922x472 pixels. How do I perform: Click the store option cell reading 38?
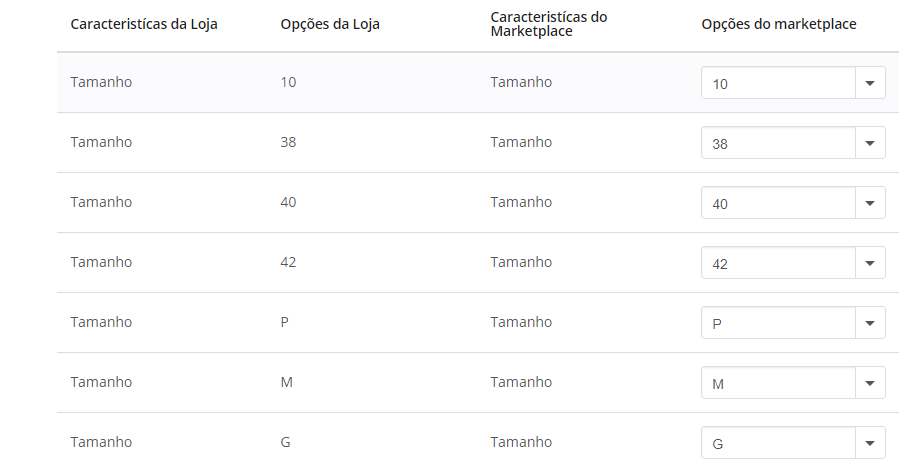pos(288,142)
